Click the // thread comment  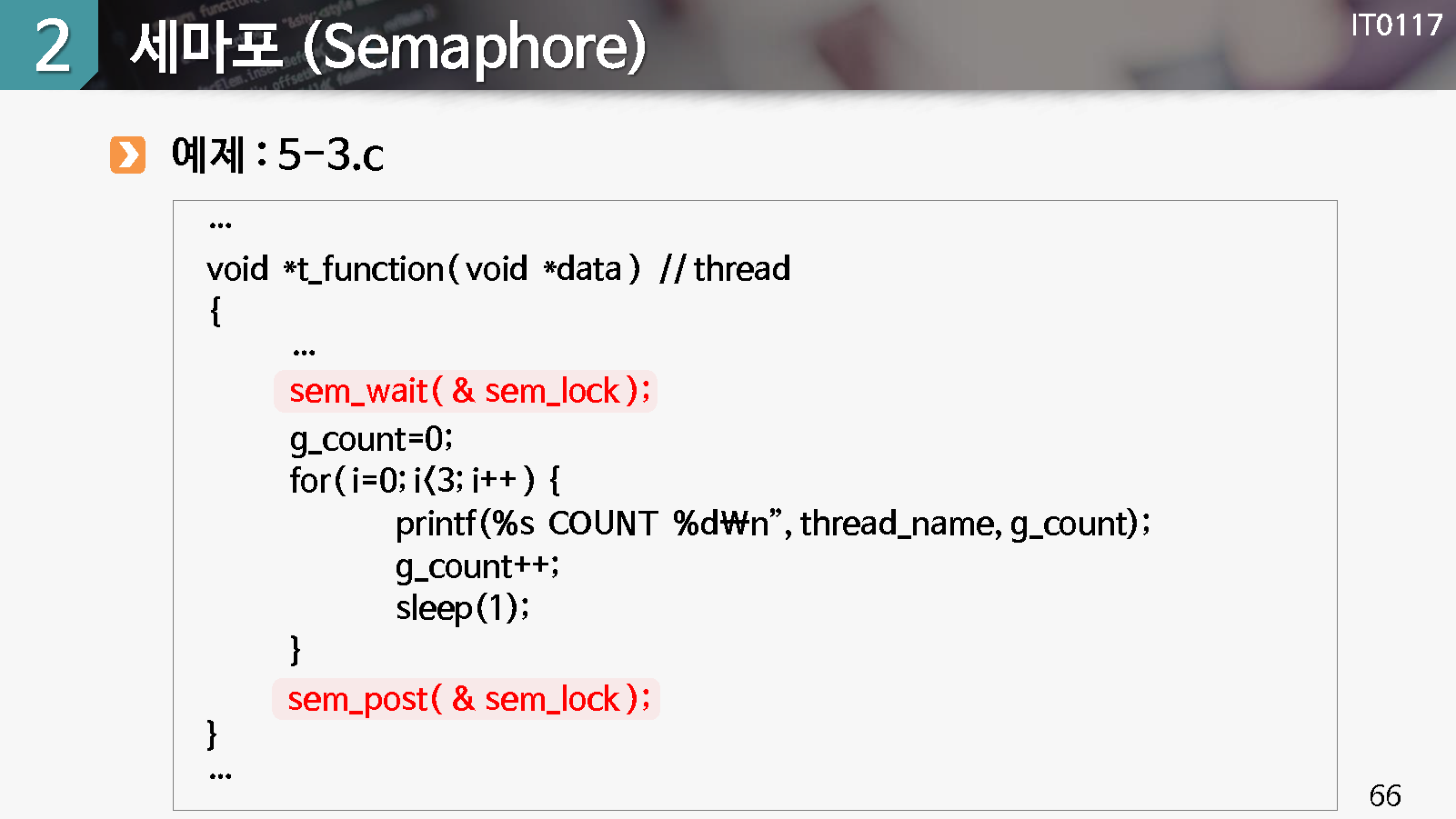[725, 269]
